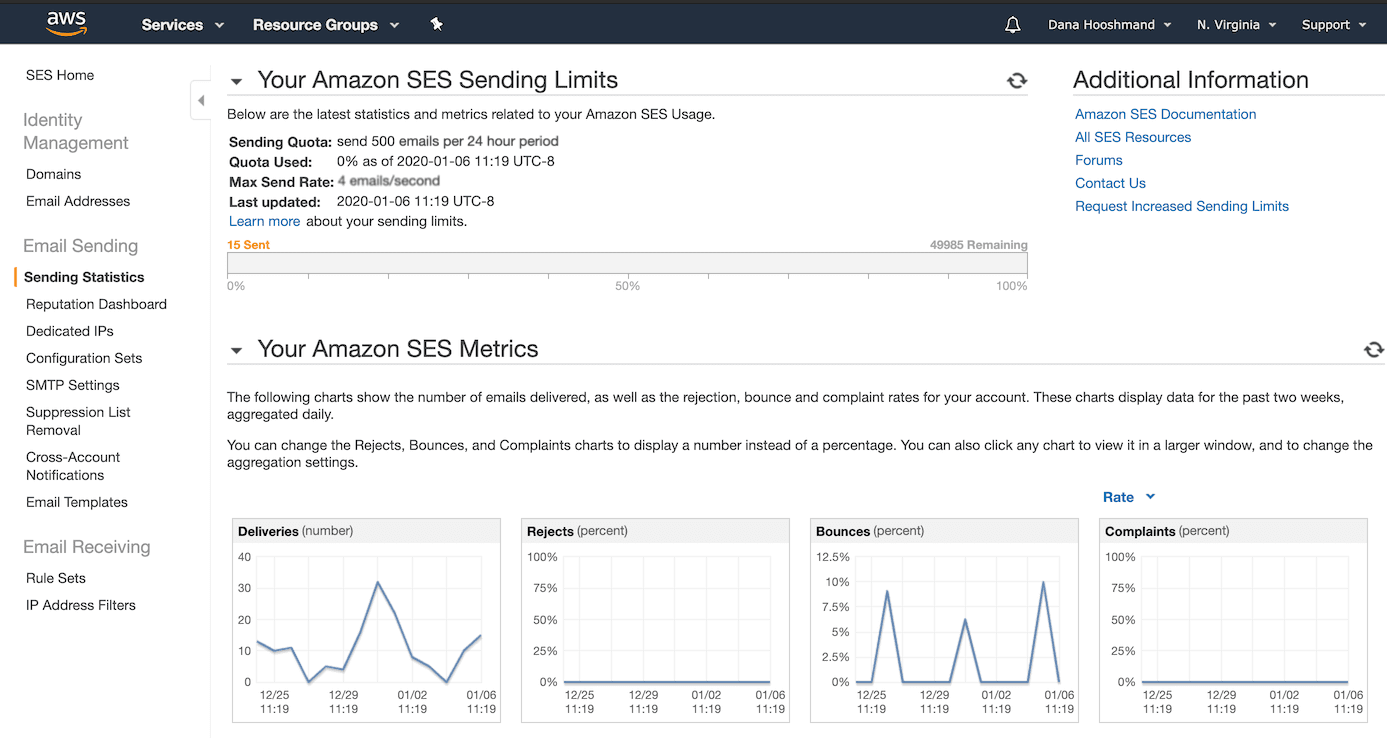Open Rule Sets under Email Receiving
Screen dimensions: 1387x738
(x=56, y=578)
